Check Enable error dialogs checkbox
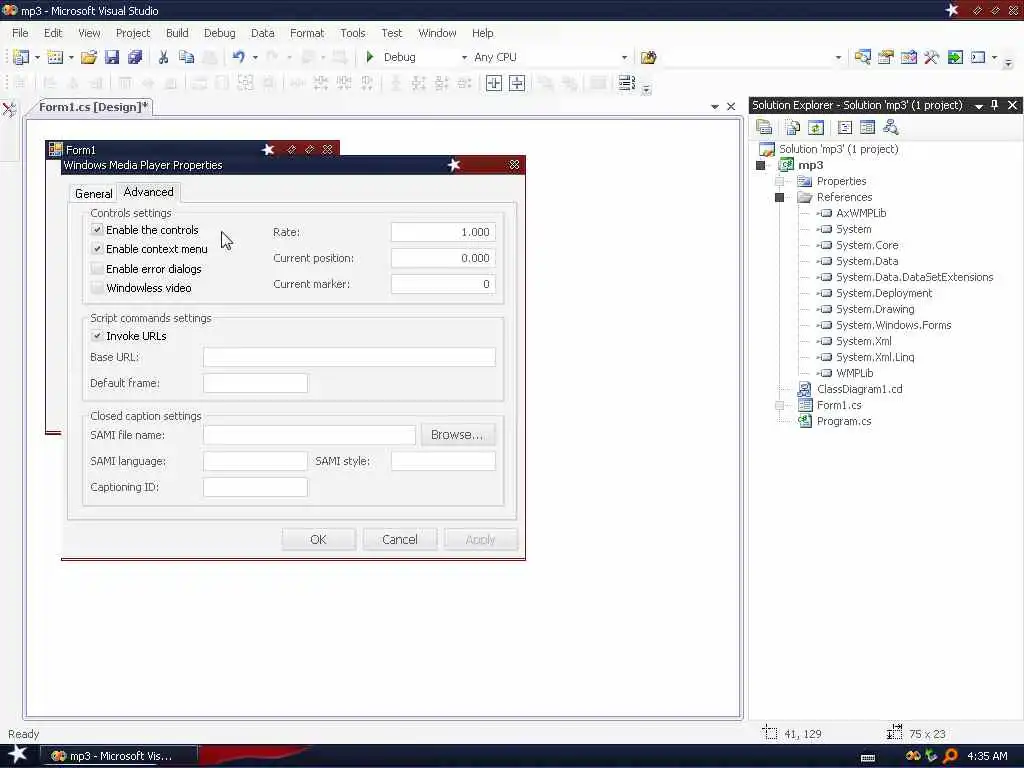 click(x=97, y=268)
